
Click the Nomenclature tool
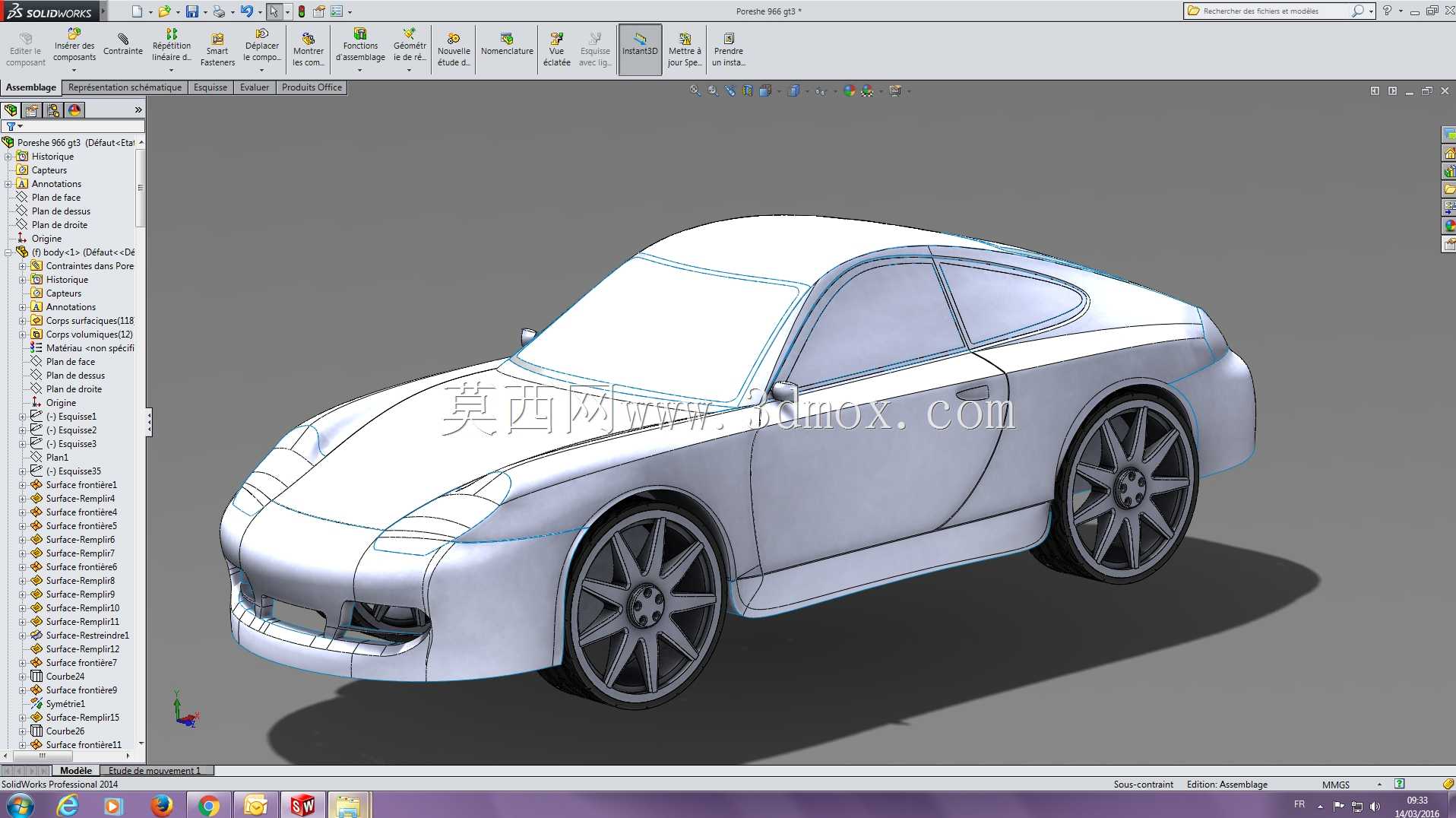pos(507,45)
